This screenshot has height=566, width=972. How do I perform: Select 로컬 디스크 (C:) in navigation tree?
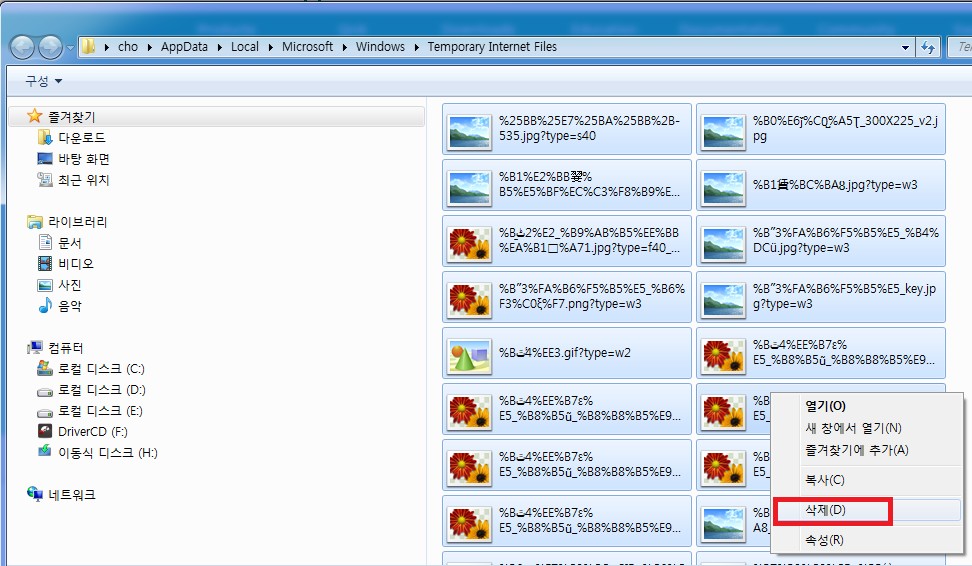pyautogui.click(x=101, y=369)
